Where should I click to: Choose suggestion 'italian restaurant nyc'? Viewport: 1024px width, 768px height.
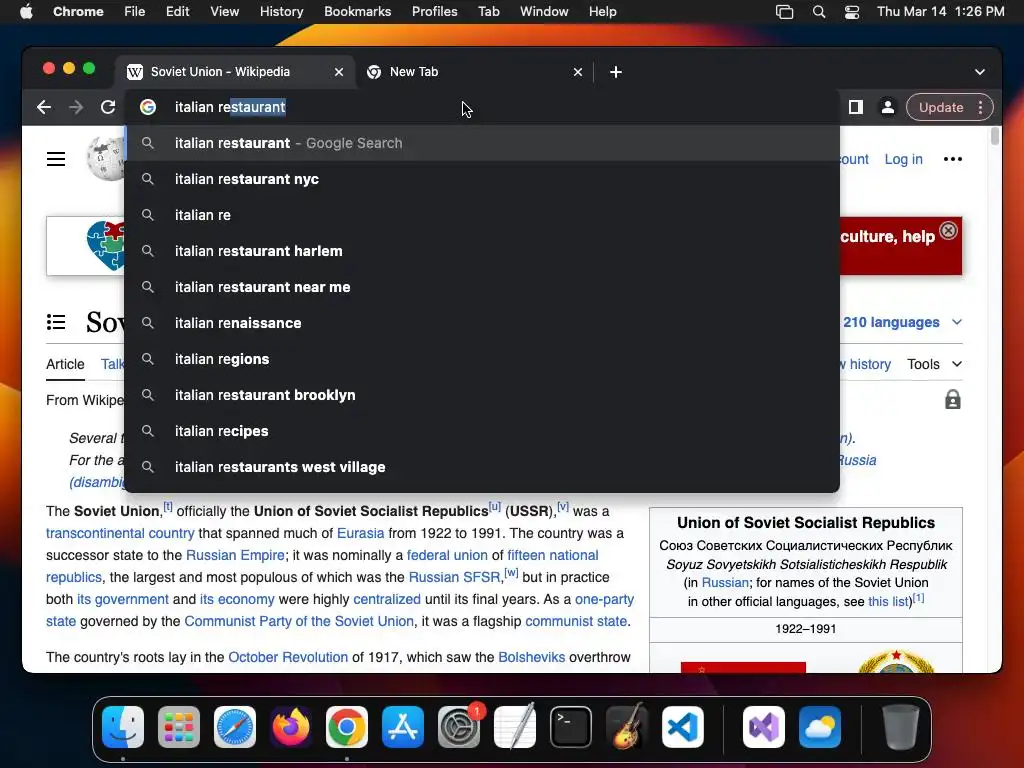coord(482,179)
